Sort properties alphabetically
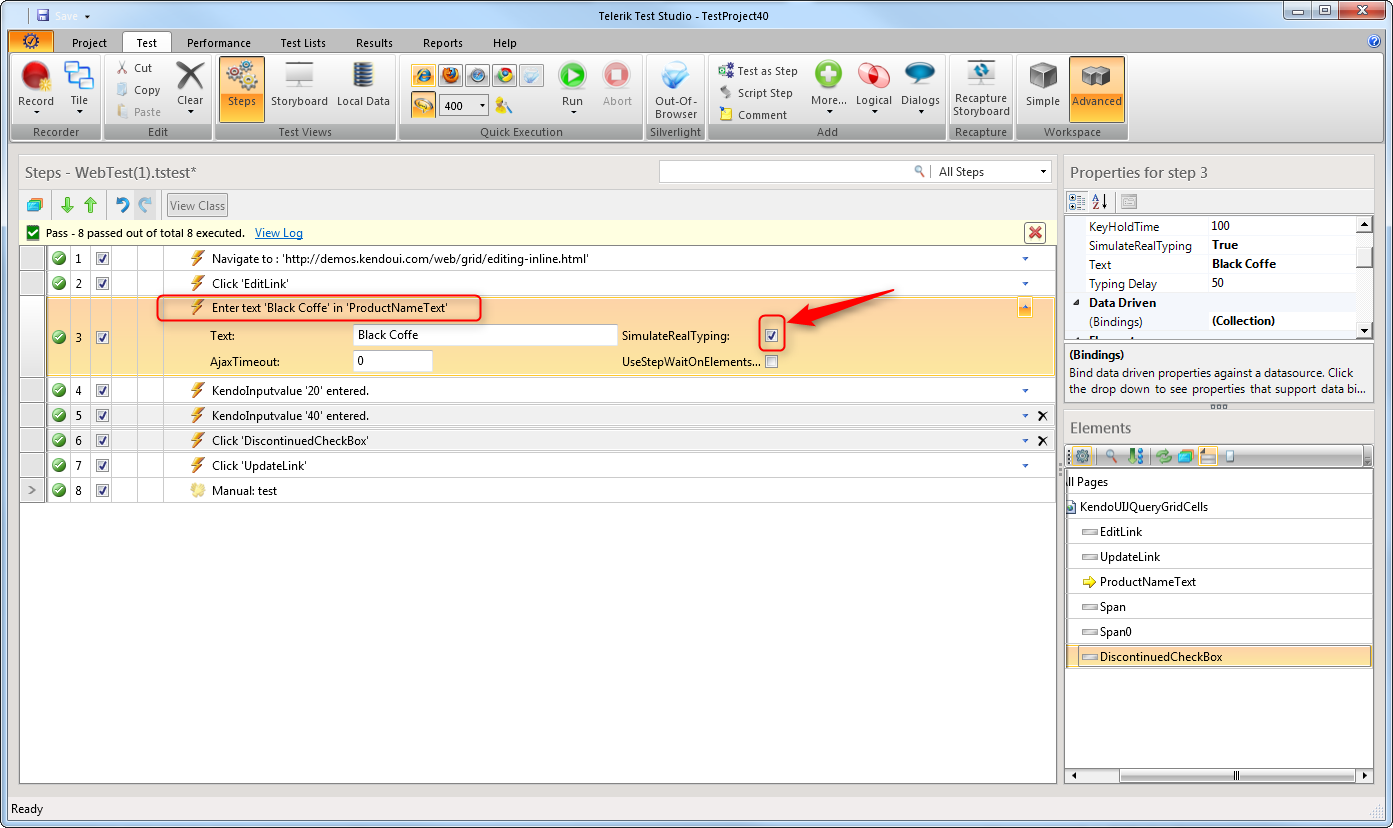Viewport: 1393px width, 828px height. point(1099,201)
